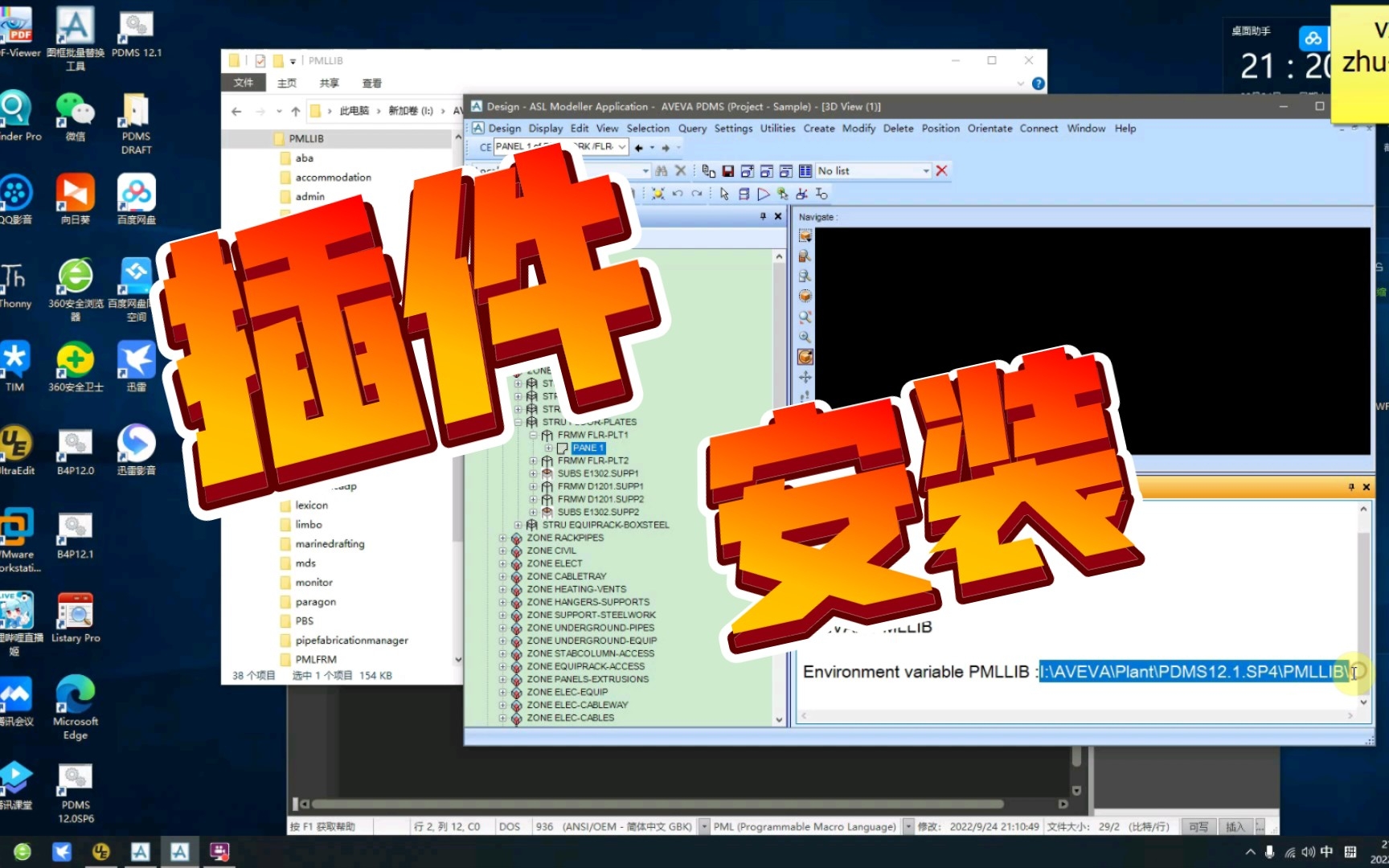Select the arrow pick tool in the toolbar
Viewport: 1389px width, 868px height.
[x=724, y=194]
